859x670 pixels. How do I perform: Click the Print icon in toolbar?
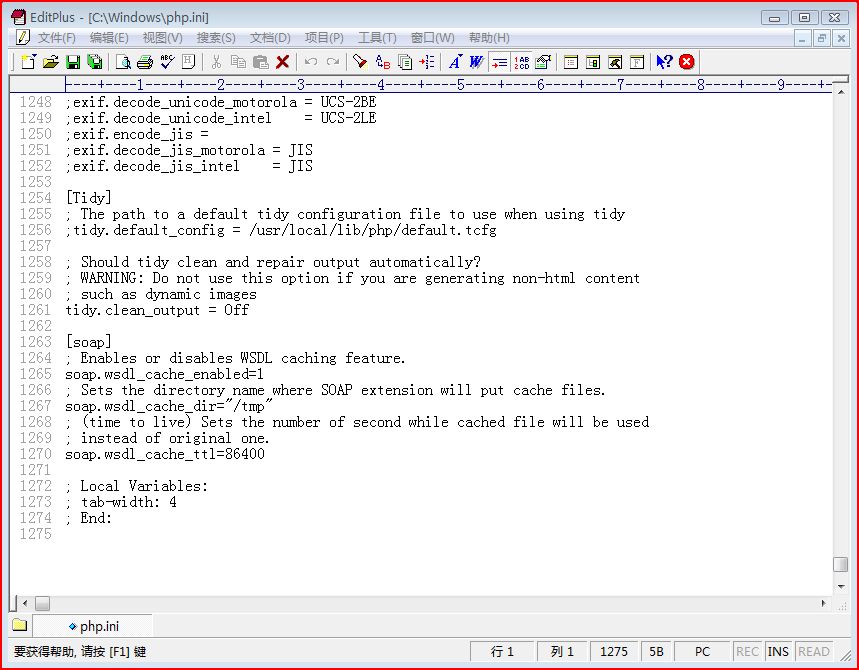click(x=145, y=62)
